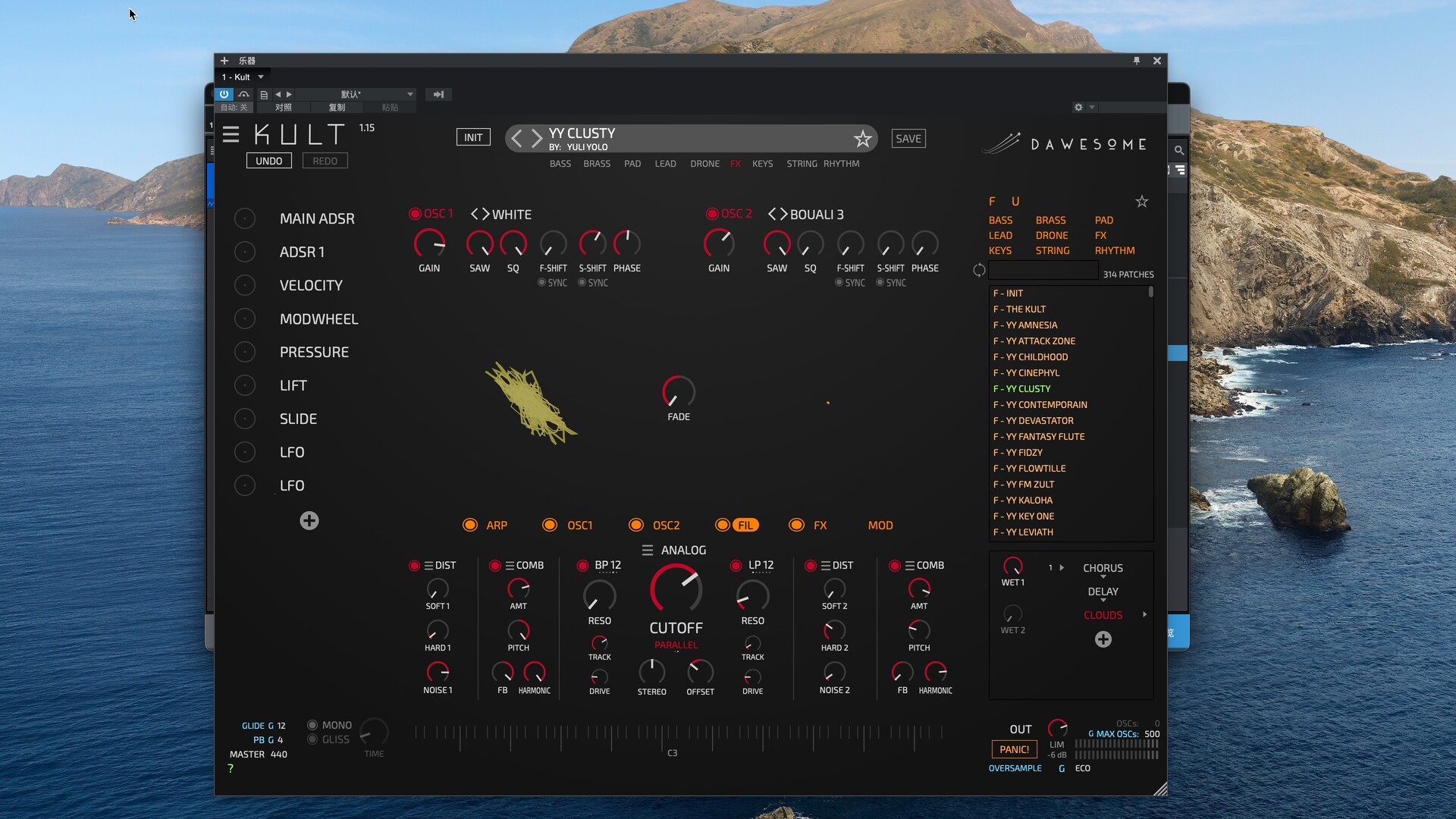Click the add modulator plus icon
Viewport: 1456px width, 819px height.
click(x=309, y=521)
